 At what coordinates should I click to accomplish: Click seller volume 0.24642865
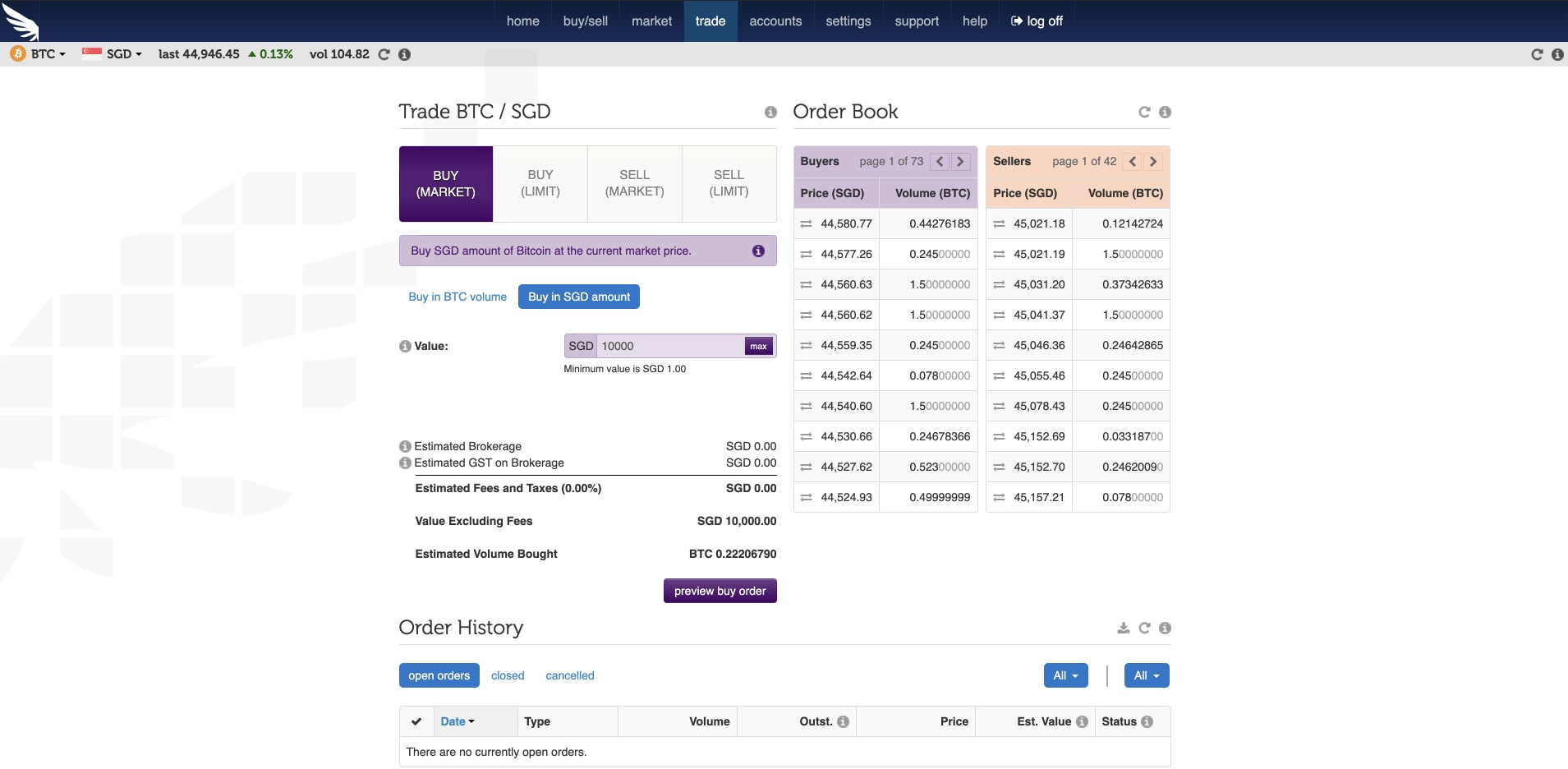pyautogui.click(x=1133, y=345)
